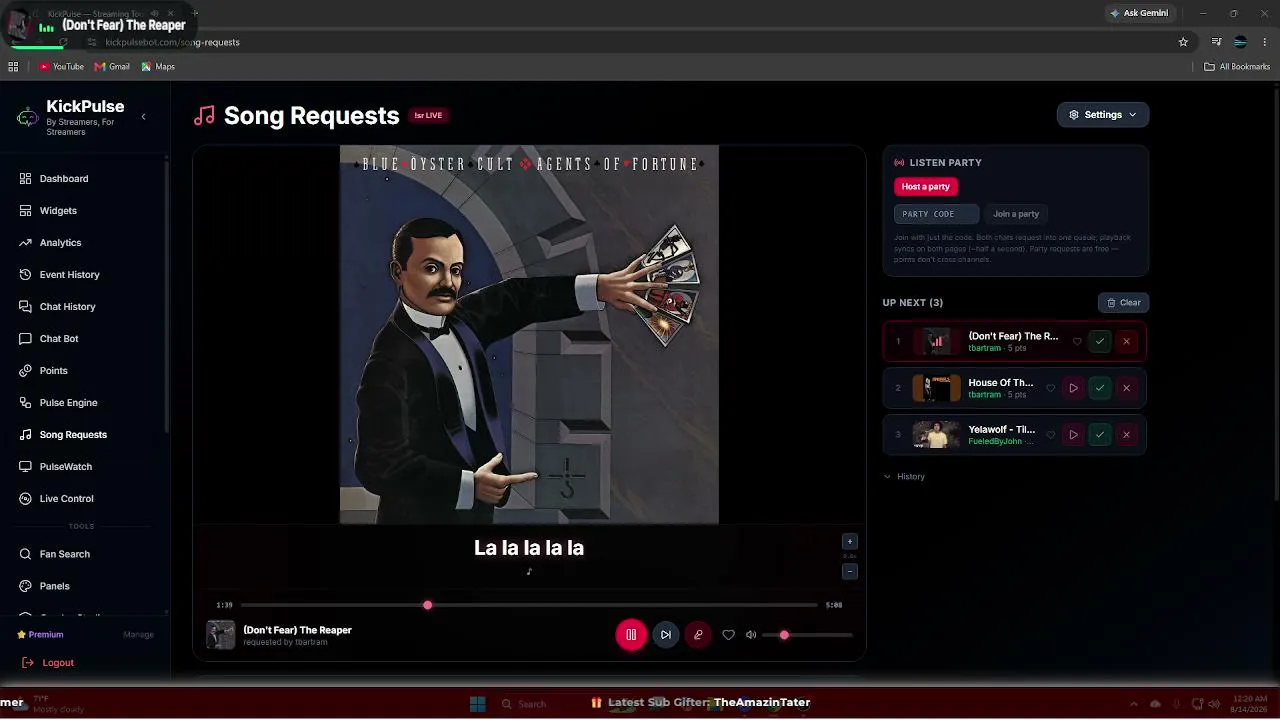Click the Yelawolf video thumbnail

pyautogui.click(x=936, y=435)
